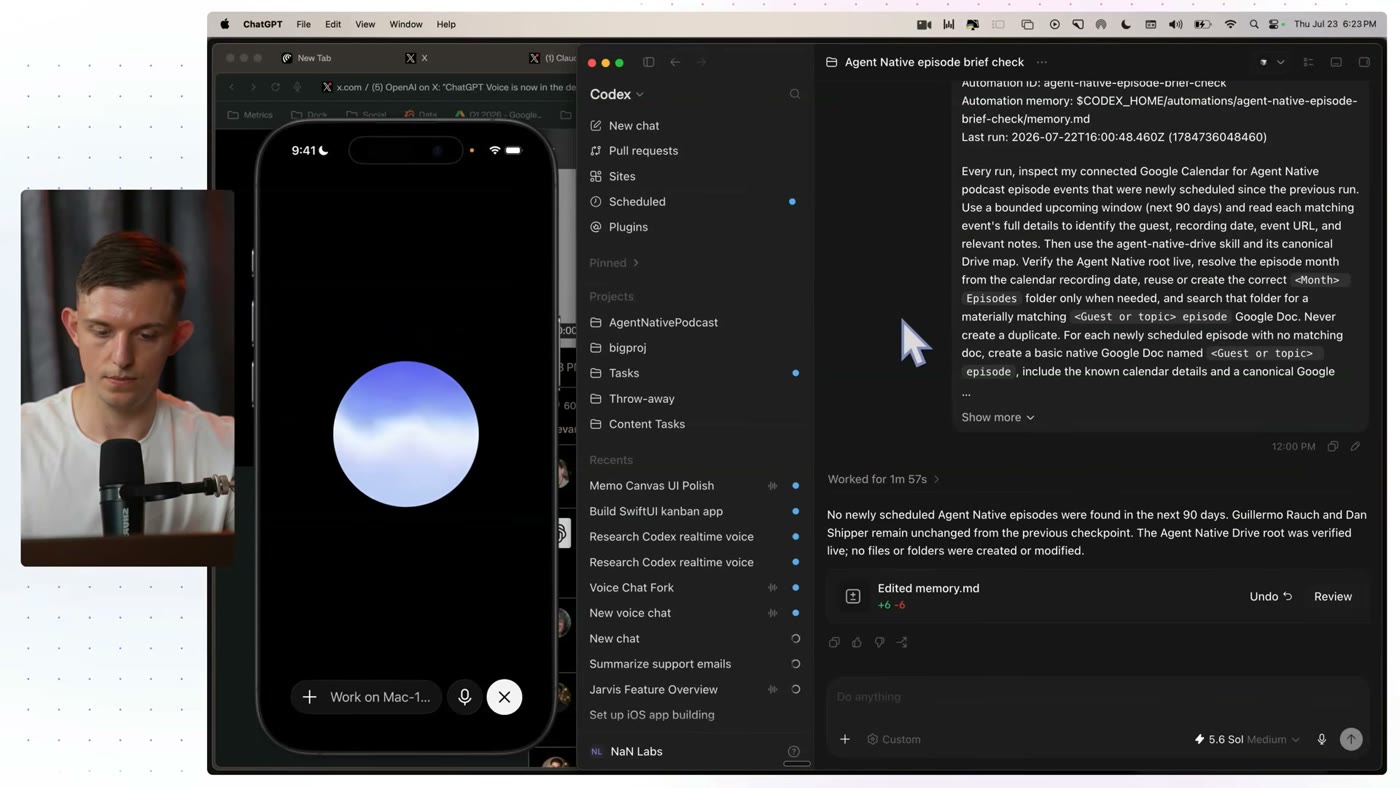Toggle the bottom panel icon in header

[x=1336, y=62]
